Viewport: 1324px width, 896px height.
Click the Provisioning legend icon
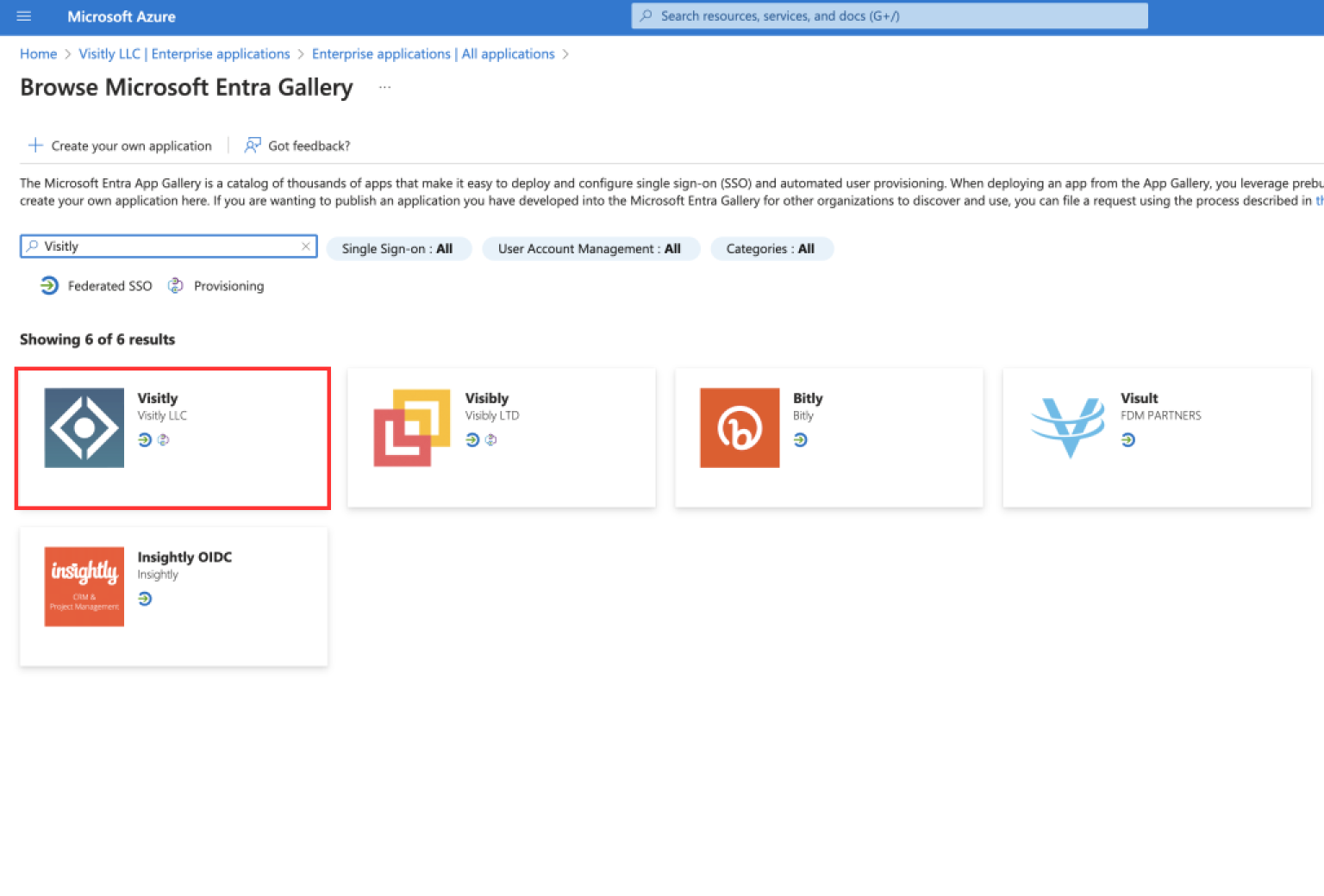[x=175, y=285]
